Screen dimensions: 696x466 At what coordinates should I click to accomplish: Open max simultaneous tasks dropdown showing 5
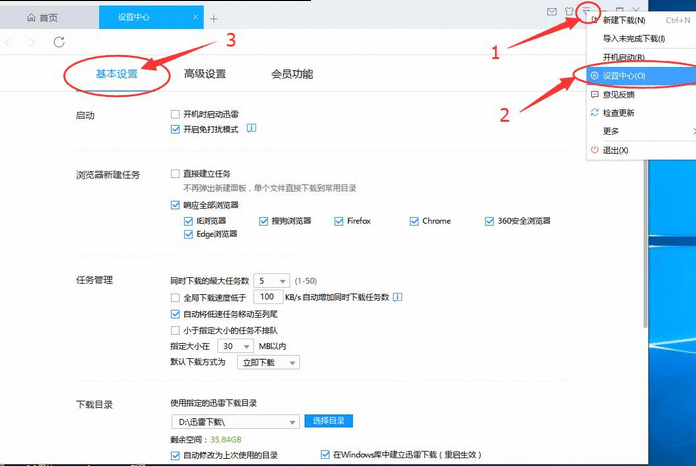pos(271,281)
